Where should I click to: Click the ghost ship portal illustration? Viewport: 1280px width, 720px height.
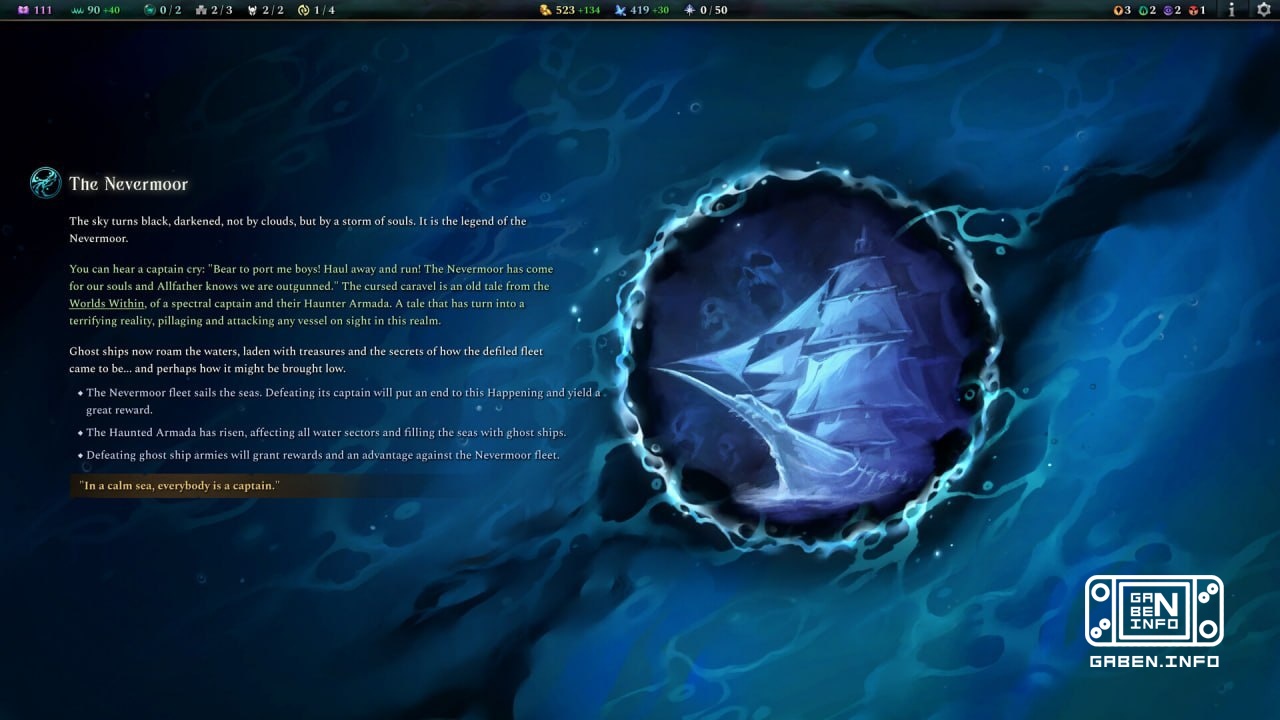(808, 361)
